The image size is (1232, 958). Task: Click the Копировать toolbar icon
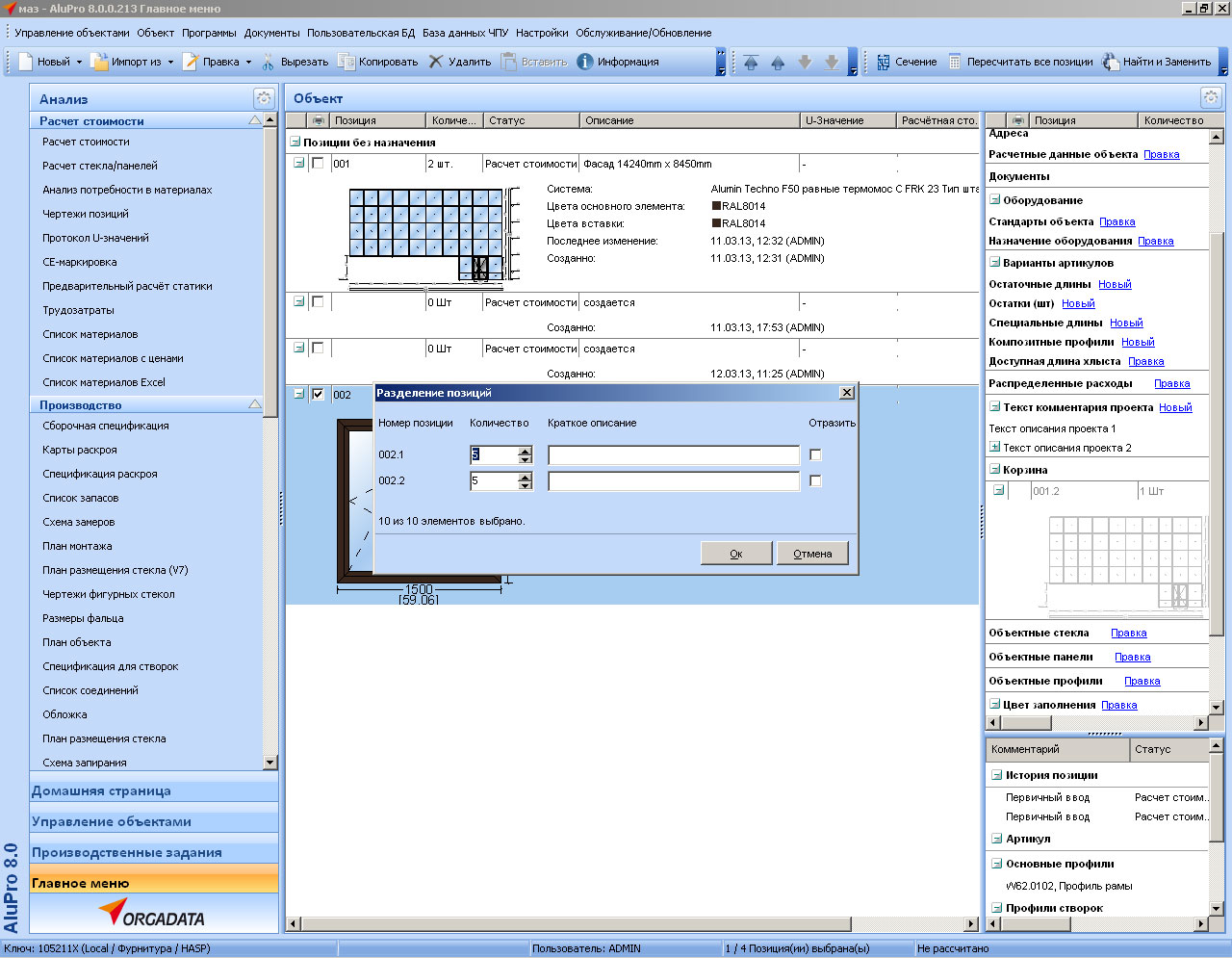click(346, 62)
